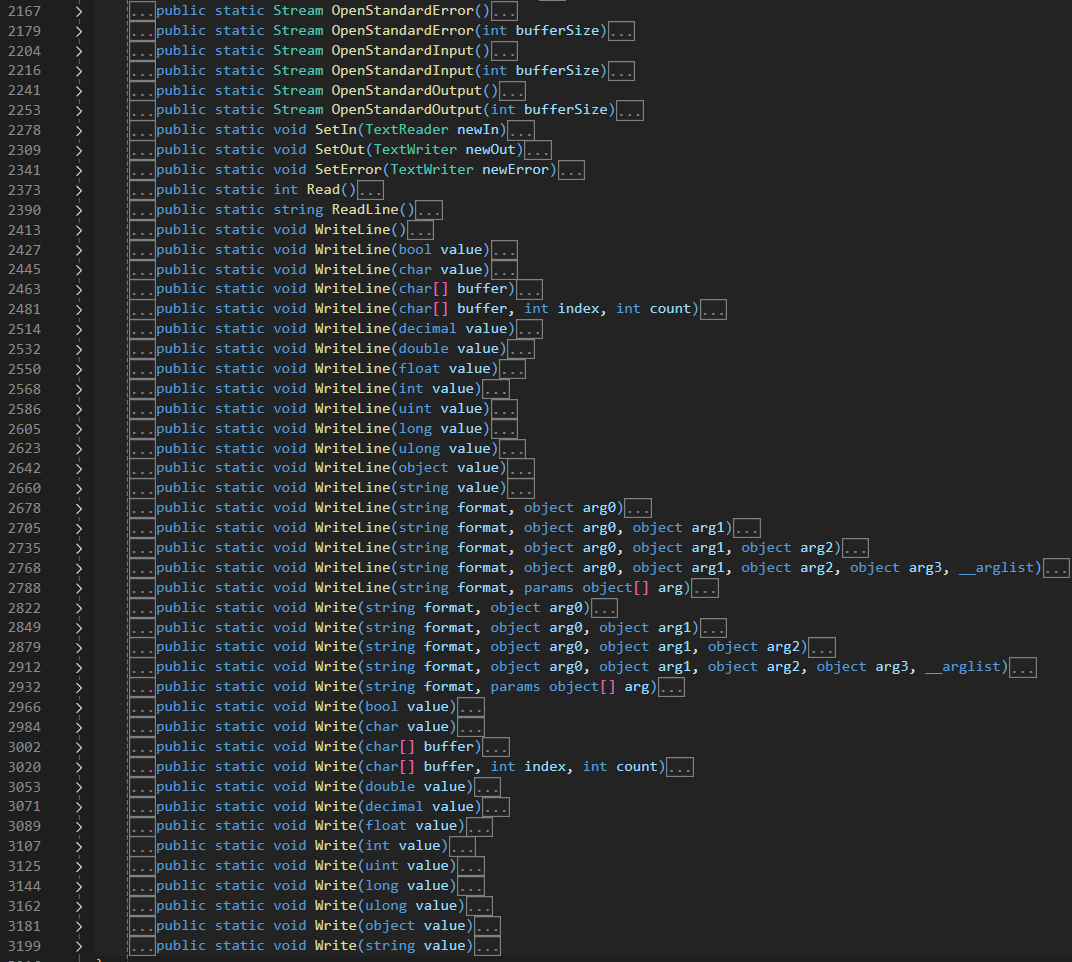Open ellipsis box after Write(ulong value)
The width and height of the screenshot is (1072, 962).
479,907
